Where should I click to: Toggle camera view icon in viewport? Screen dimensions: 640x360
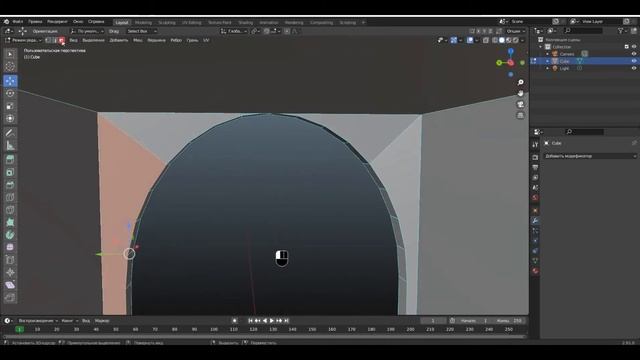click(x=520, y=104)
